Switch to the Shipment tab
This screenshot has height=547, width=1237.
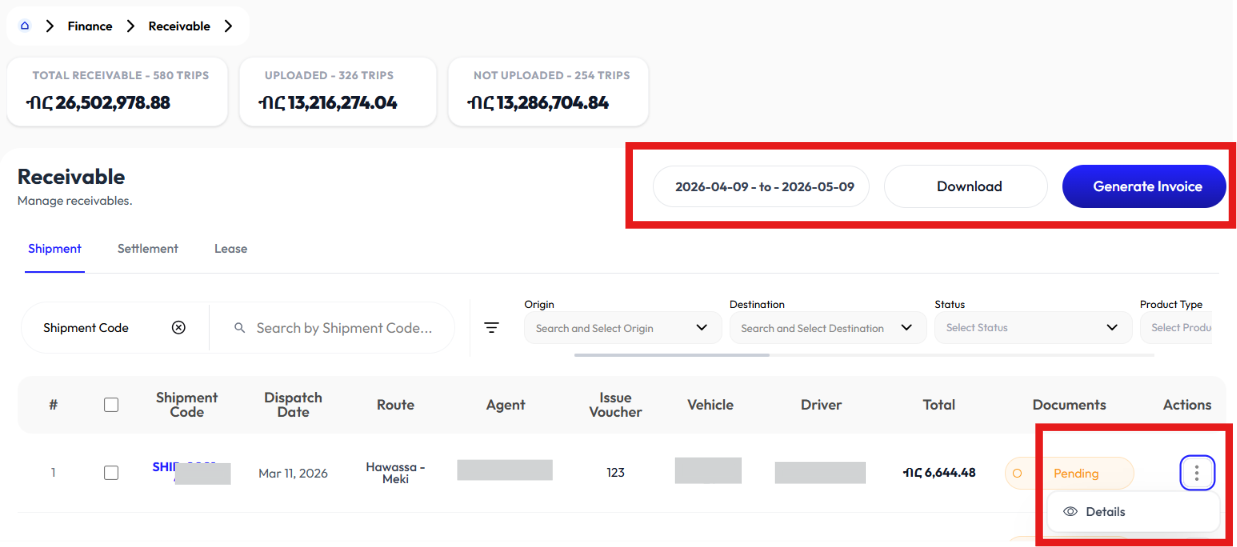coord(55,248)
